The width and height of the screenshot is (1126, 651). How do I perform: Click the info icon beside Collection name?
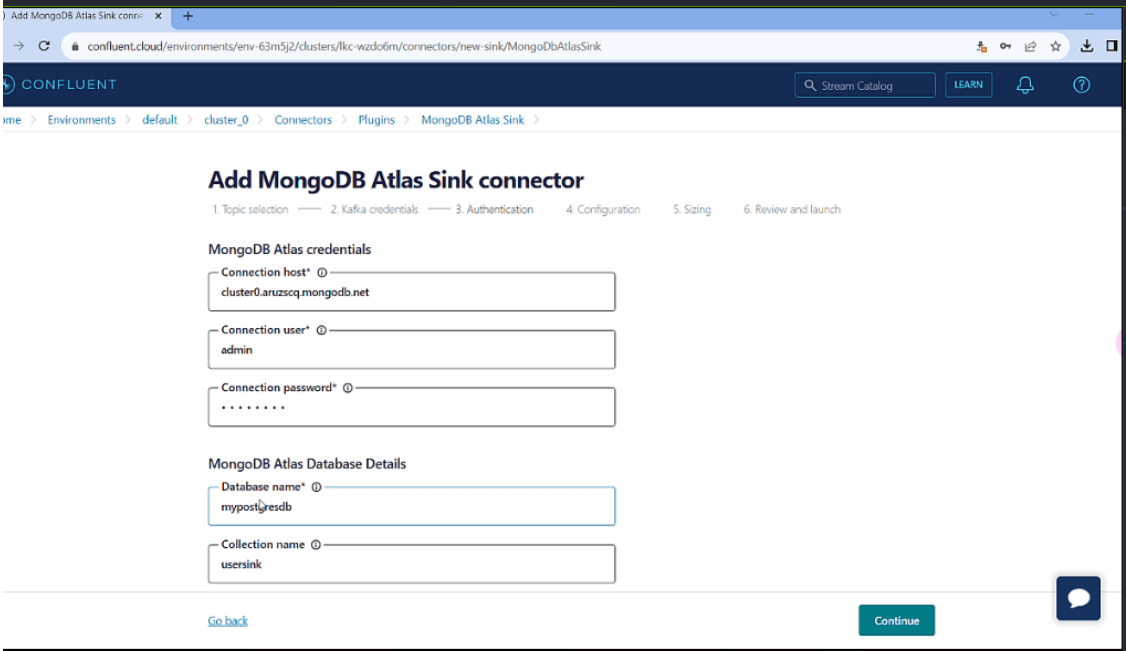[x=314, y=544]
